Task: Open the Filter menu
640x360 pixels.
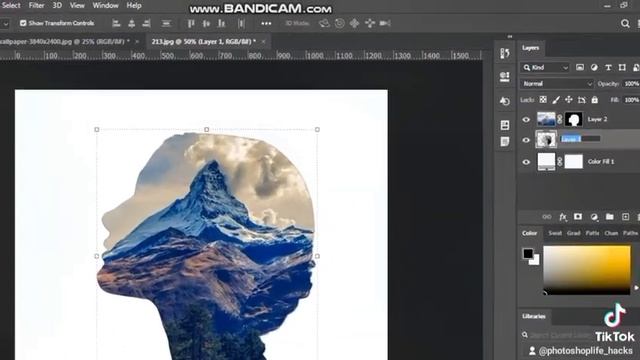Action: (x=36, y=5)
